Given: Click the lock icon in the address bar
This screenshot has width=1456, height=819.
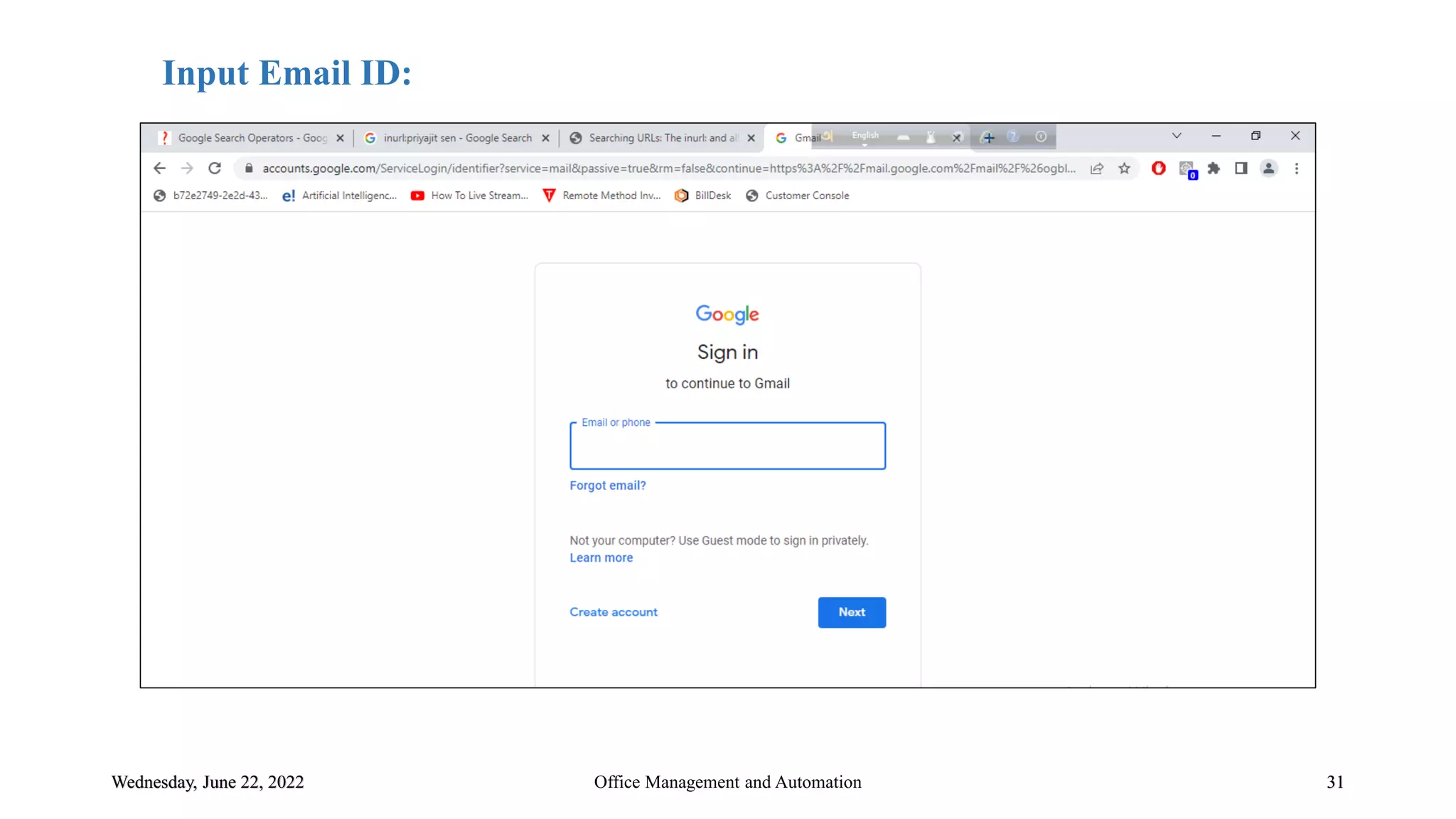Looking at the screenshot, I should pos(249,168).
